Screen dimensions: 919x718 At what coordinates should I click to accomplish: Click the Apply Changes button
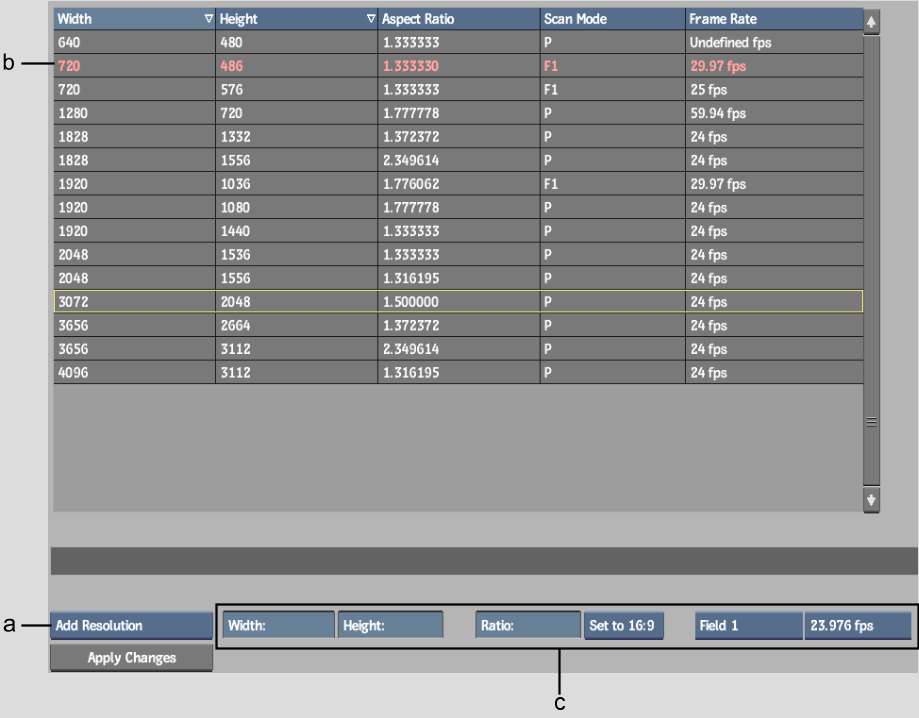(x=131, y=658)
